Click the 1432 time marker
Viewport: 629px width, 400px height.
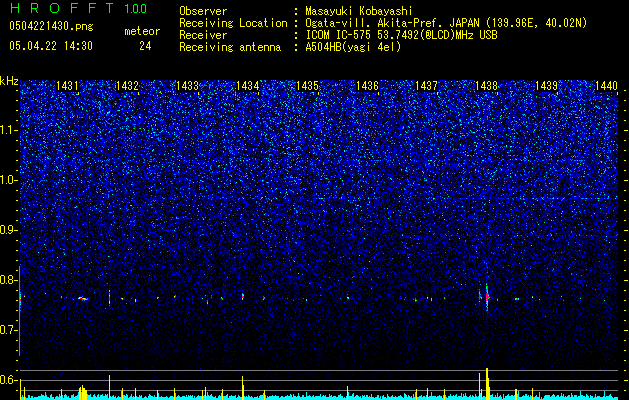127,86
